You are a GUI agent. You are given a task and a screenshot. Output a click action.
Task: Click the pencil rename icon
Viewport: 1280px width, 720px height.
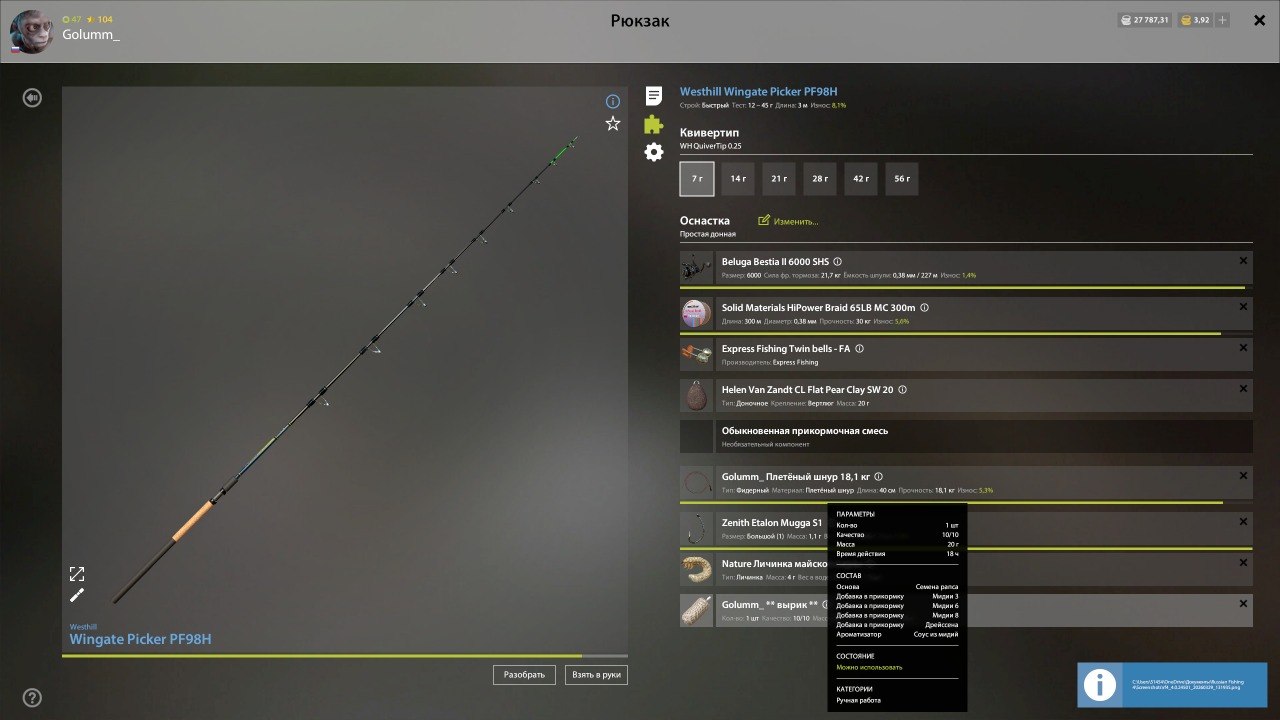(x=77, y=595)
